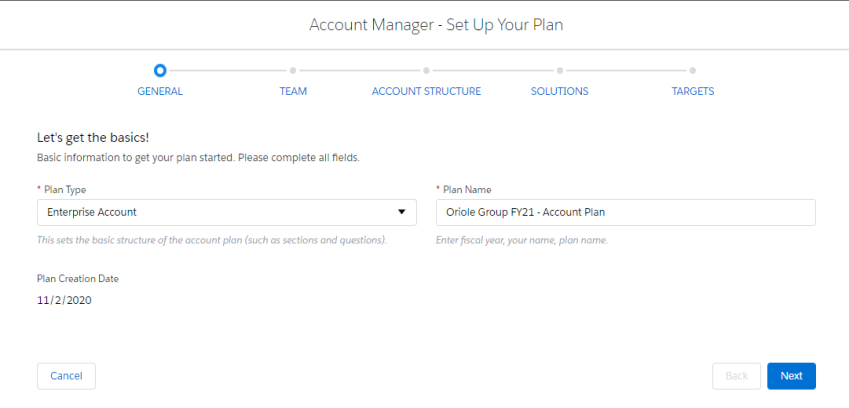Open the SOLUTIONS step label
Image resolution: width=849 pixels, height=408 pixels.
[x=559, y=91]
